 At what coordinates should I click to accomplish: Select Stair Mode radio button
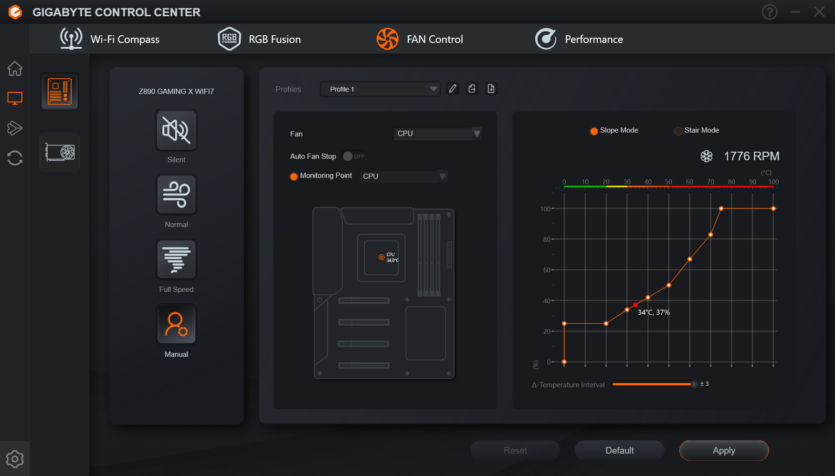pyautogui.click(x=678, y=131)
